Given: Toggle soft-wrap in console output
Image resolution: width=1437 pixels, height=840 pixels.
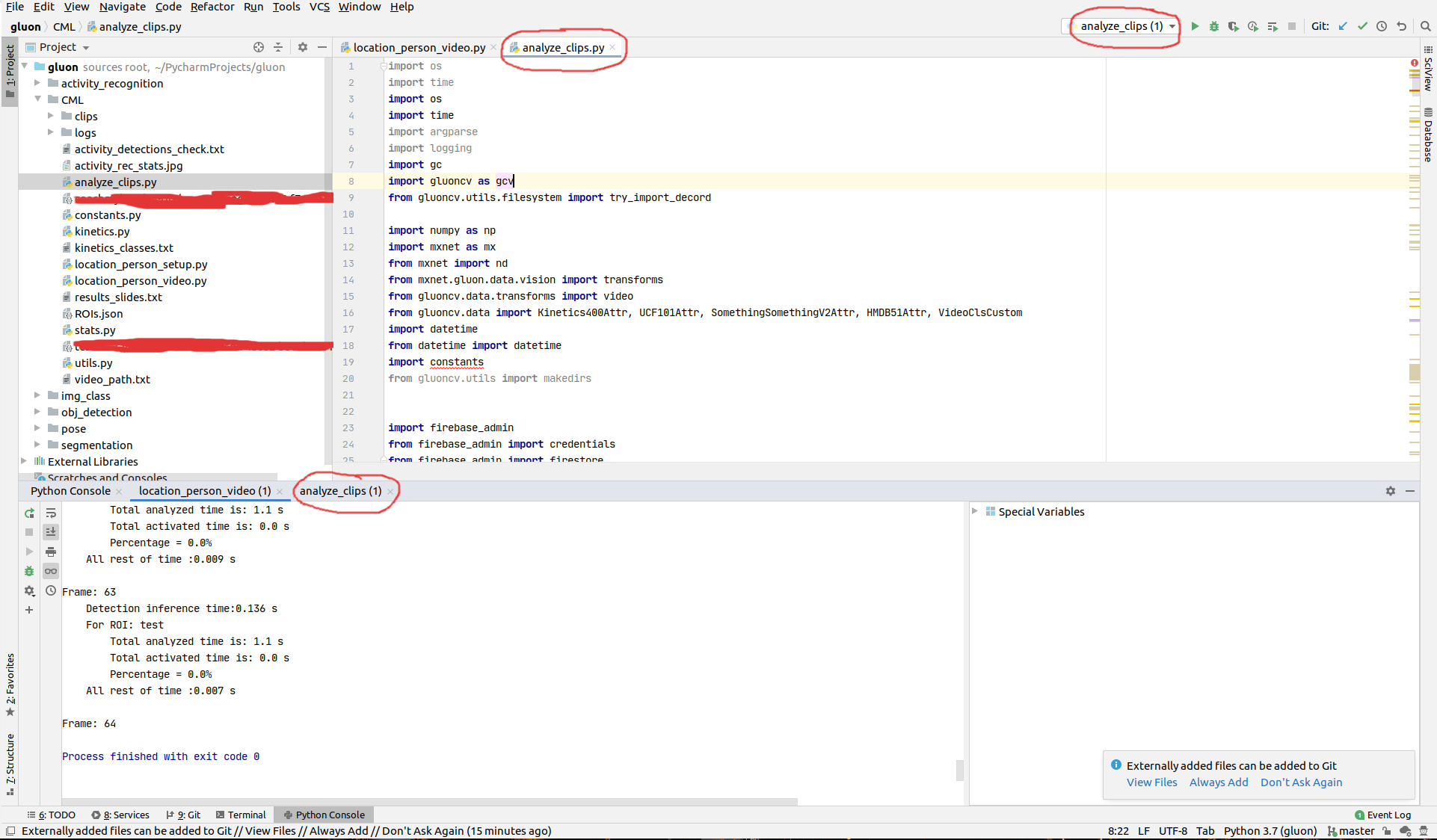Looking at the screenshot, I should tap(51, 513).
